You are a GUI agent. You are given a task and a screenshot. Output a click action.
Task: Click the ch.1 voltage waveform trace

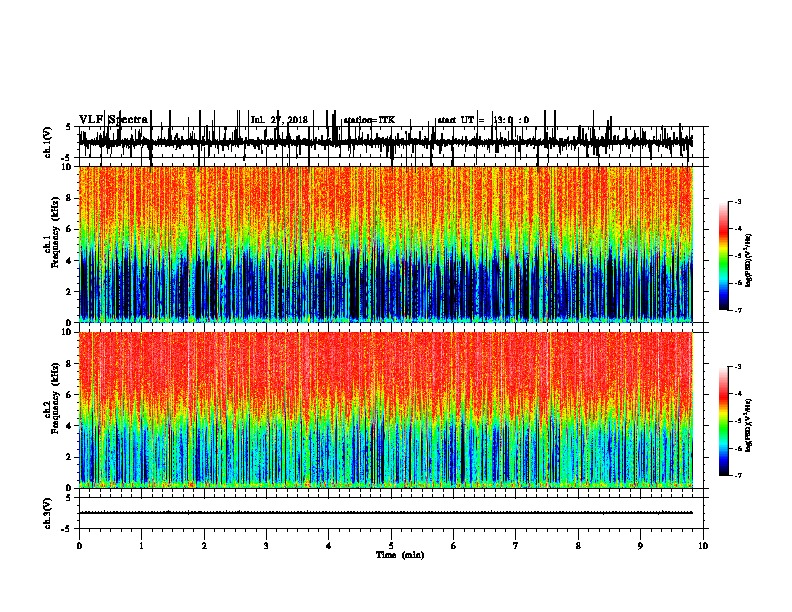[385, 142]
